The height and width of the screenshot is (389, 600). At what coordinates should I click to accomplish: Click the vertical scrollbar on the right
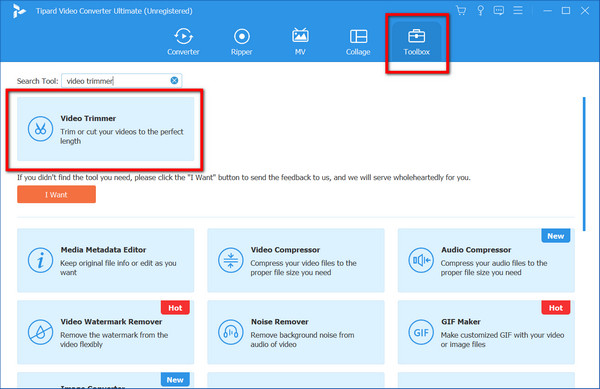(584, 164)
